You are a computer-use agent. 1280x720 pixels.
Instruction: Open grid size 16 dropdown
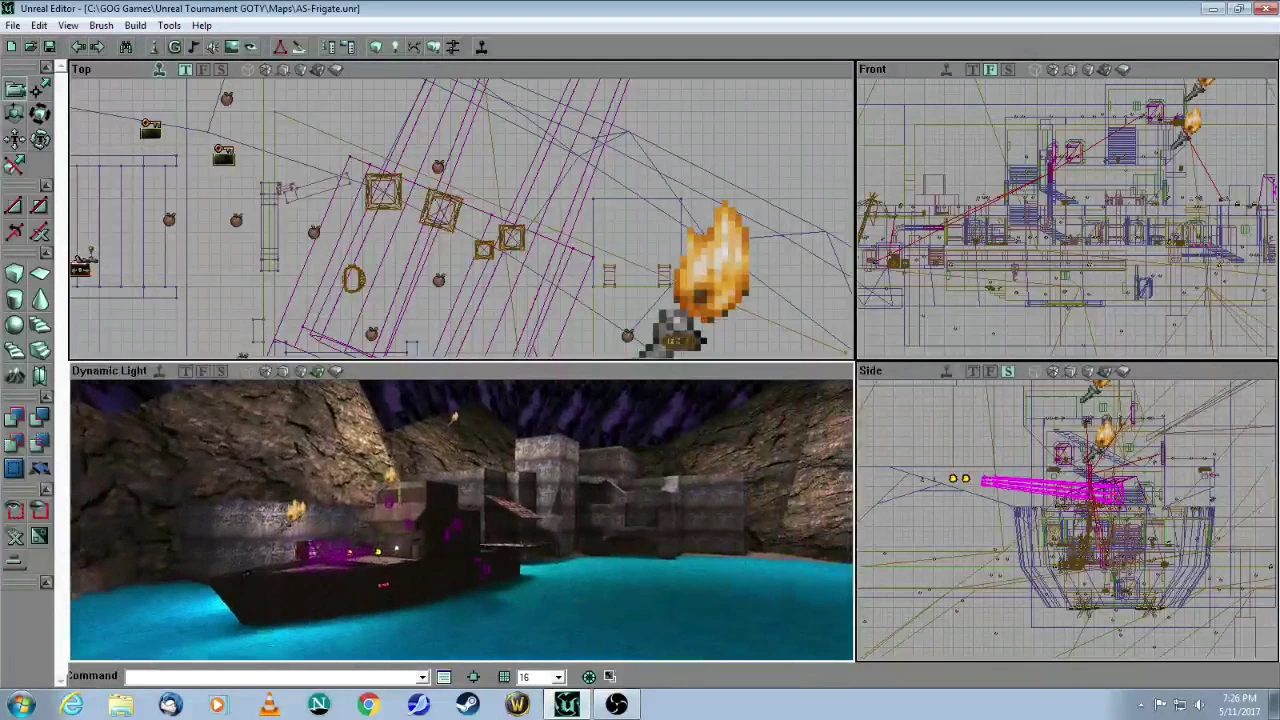pyautogui.click(x=558, y=677)
